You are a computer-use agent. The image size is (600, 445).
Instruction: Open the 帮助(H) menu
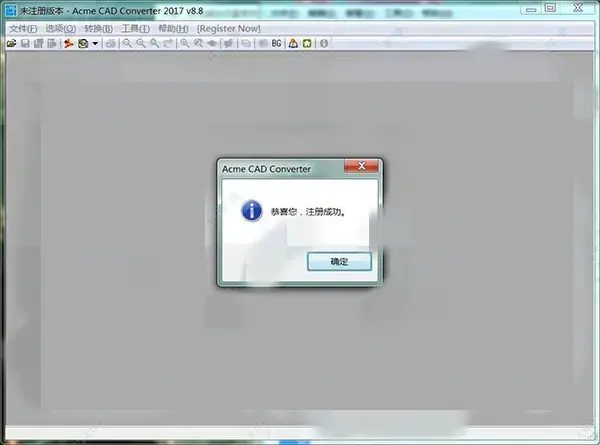(173, 29)
